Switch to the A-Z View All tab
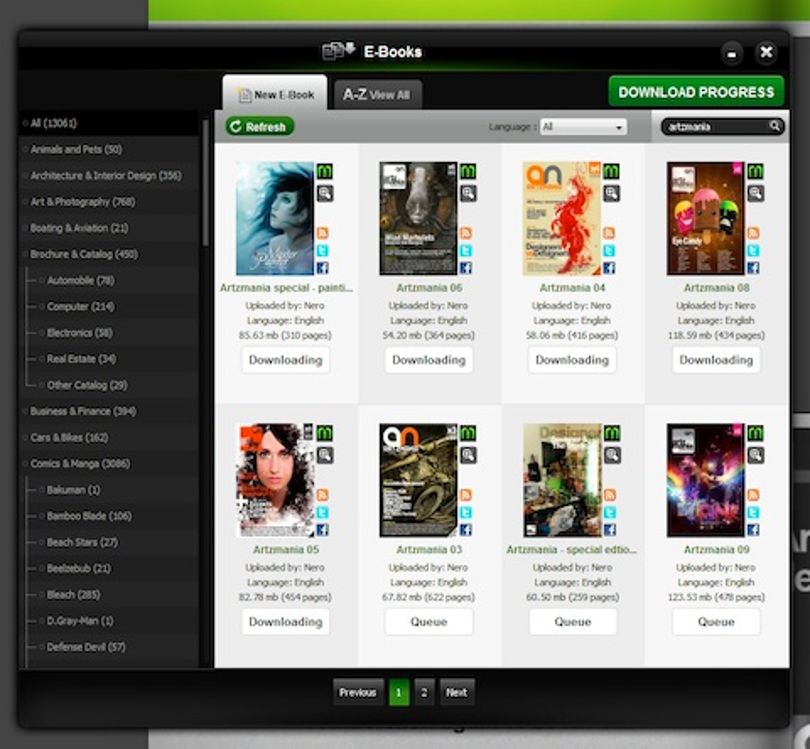Viewport: 810px width, 749px height. (x=378, y=95)
